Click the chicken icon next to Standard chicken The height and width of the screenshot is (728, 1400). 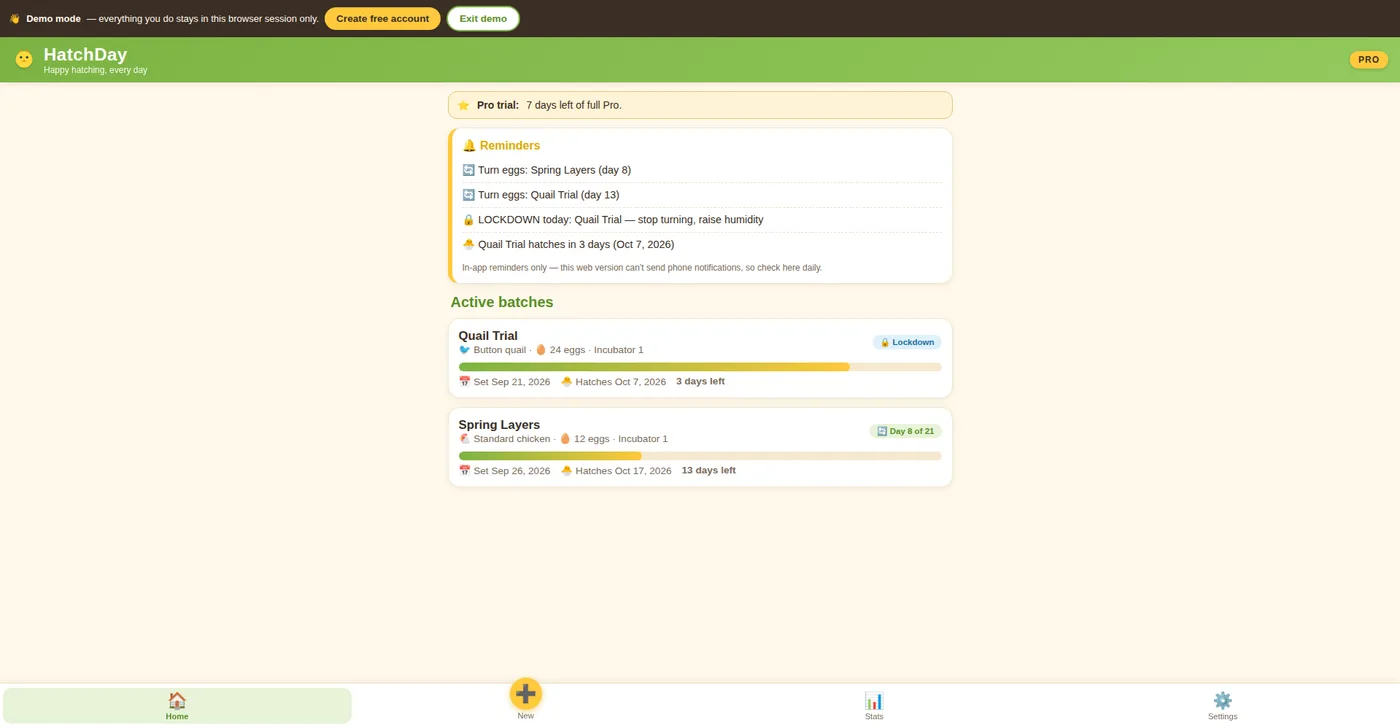[x=464, y=439]
